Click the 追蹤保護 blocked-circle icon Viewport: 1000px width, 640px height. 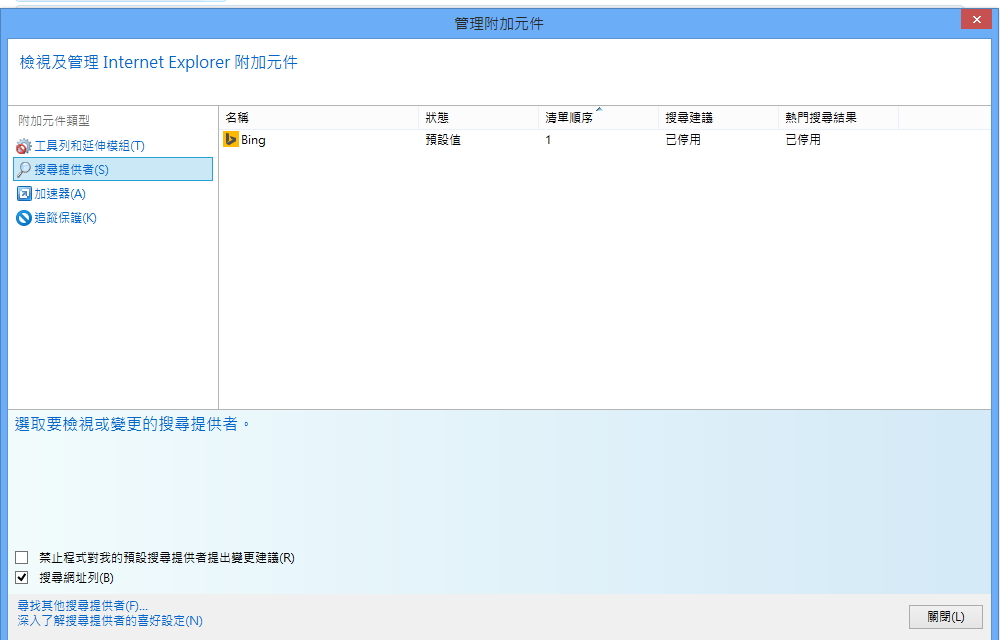click(x=24, y=218)
